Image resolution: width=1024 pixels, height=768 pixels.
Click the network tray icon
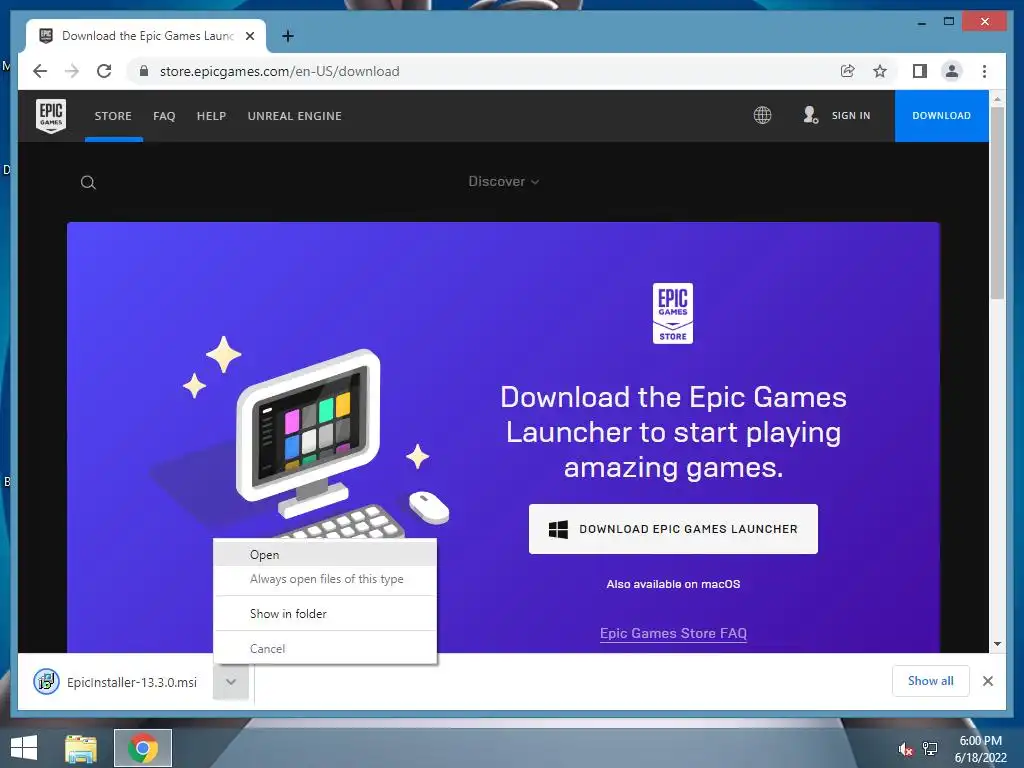930,748
